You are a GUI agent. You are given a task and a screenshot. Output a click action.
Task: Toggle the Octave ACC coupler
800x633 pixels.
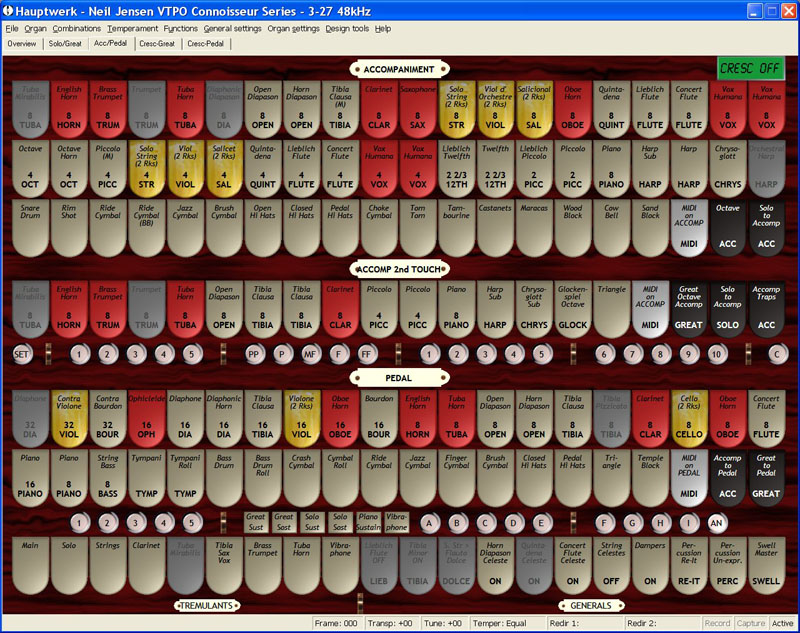(728, 228)
